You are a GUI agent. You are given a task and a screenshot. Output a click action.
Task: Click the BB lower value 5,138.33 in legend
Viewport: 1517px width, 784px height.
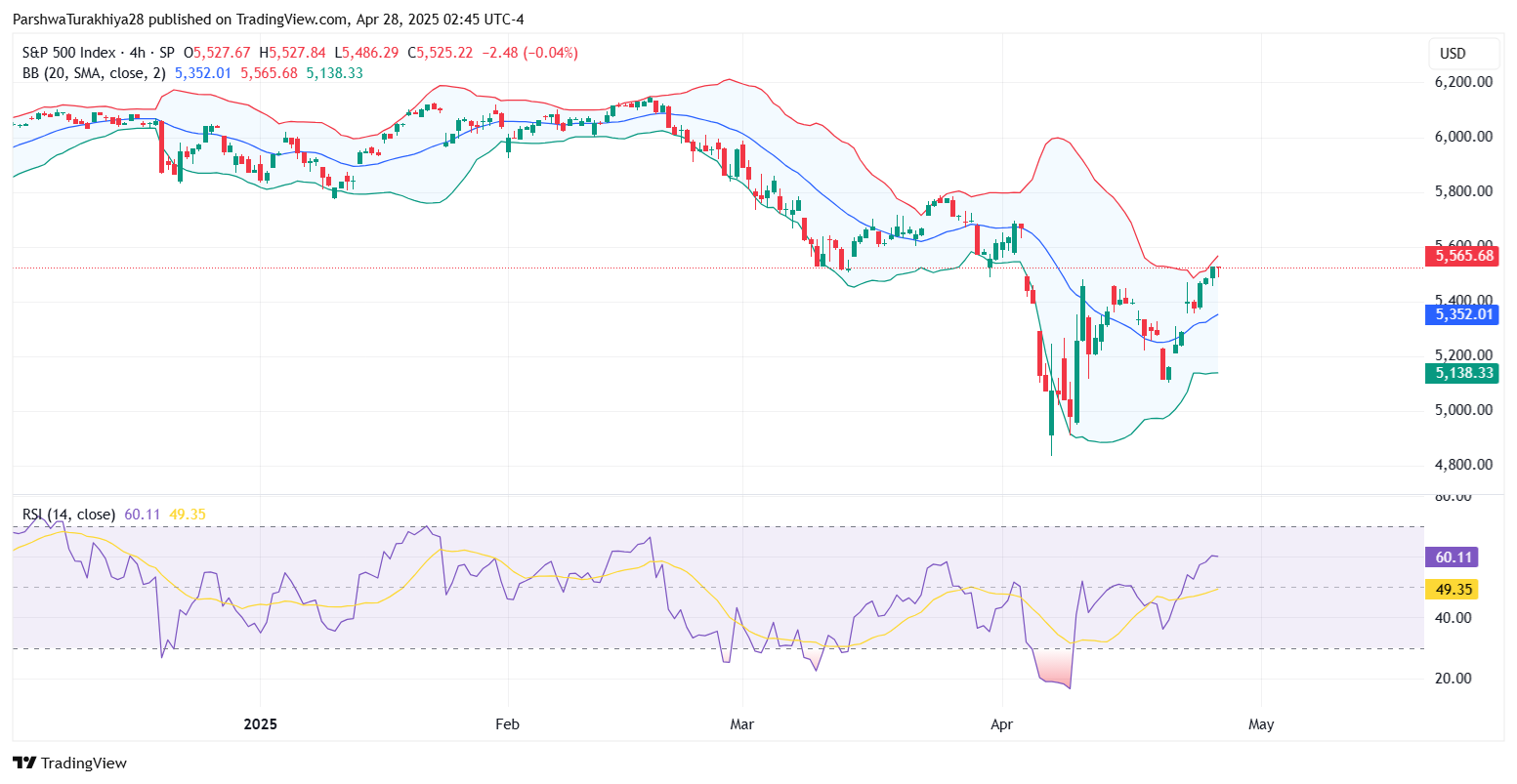[334, 72]
